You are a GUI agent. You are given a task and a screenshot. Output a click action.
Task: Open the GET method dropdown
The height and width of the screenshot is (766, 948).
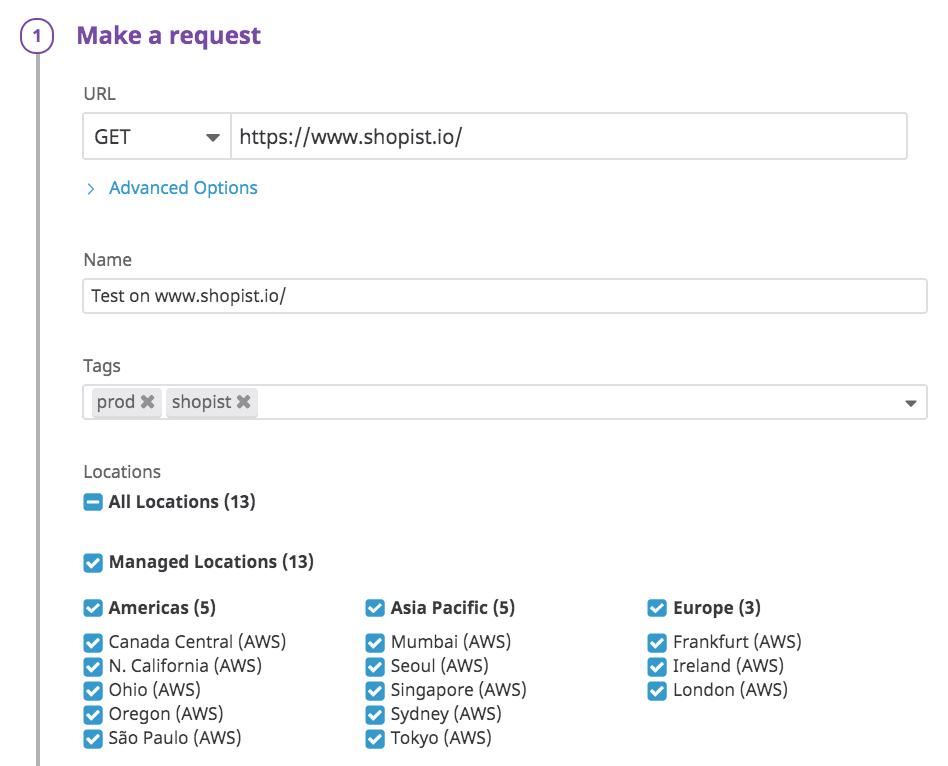point(157,137)
